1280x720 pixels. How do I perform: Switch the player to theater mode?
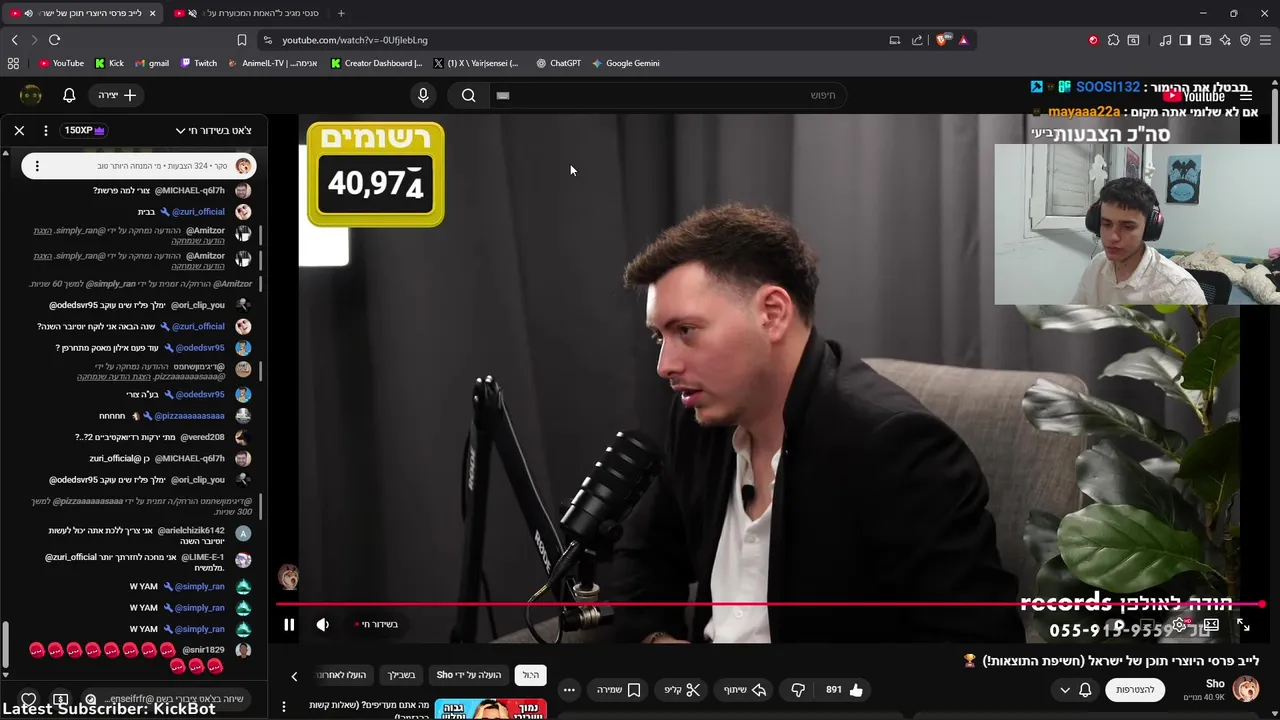[x=1211, y=625]
